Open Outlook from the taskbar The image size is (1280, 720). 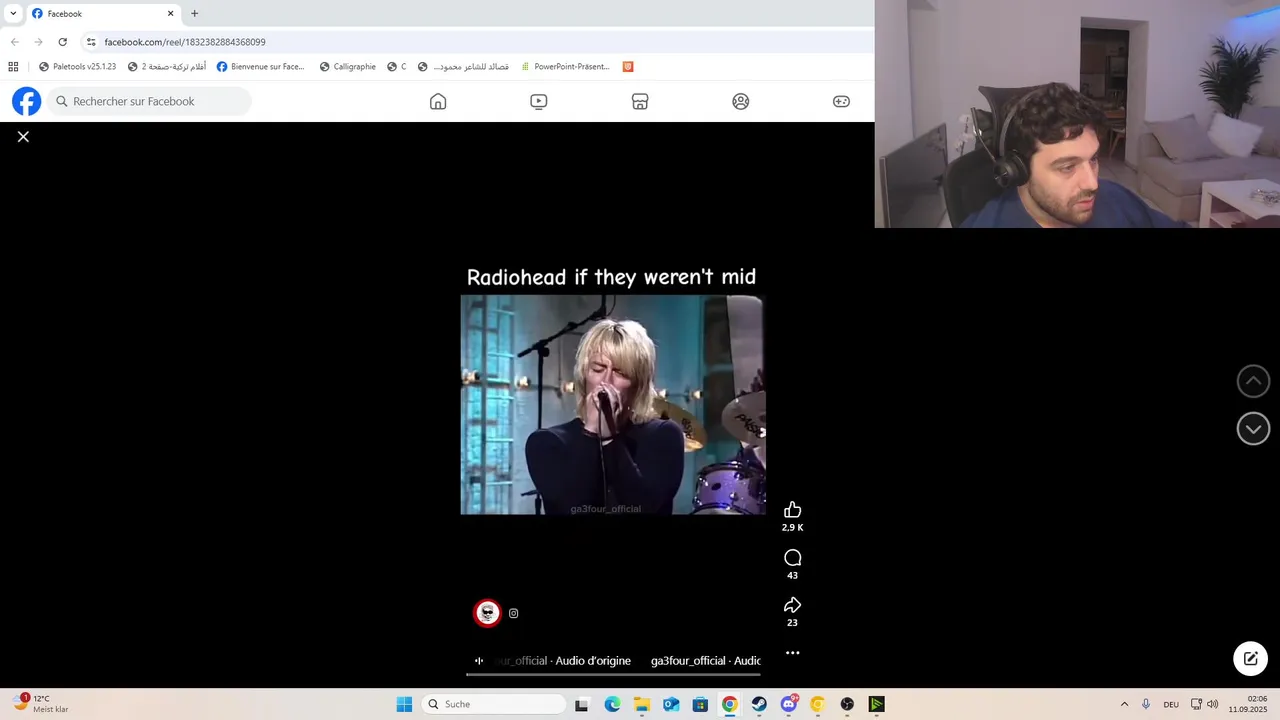671,704
